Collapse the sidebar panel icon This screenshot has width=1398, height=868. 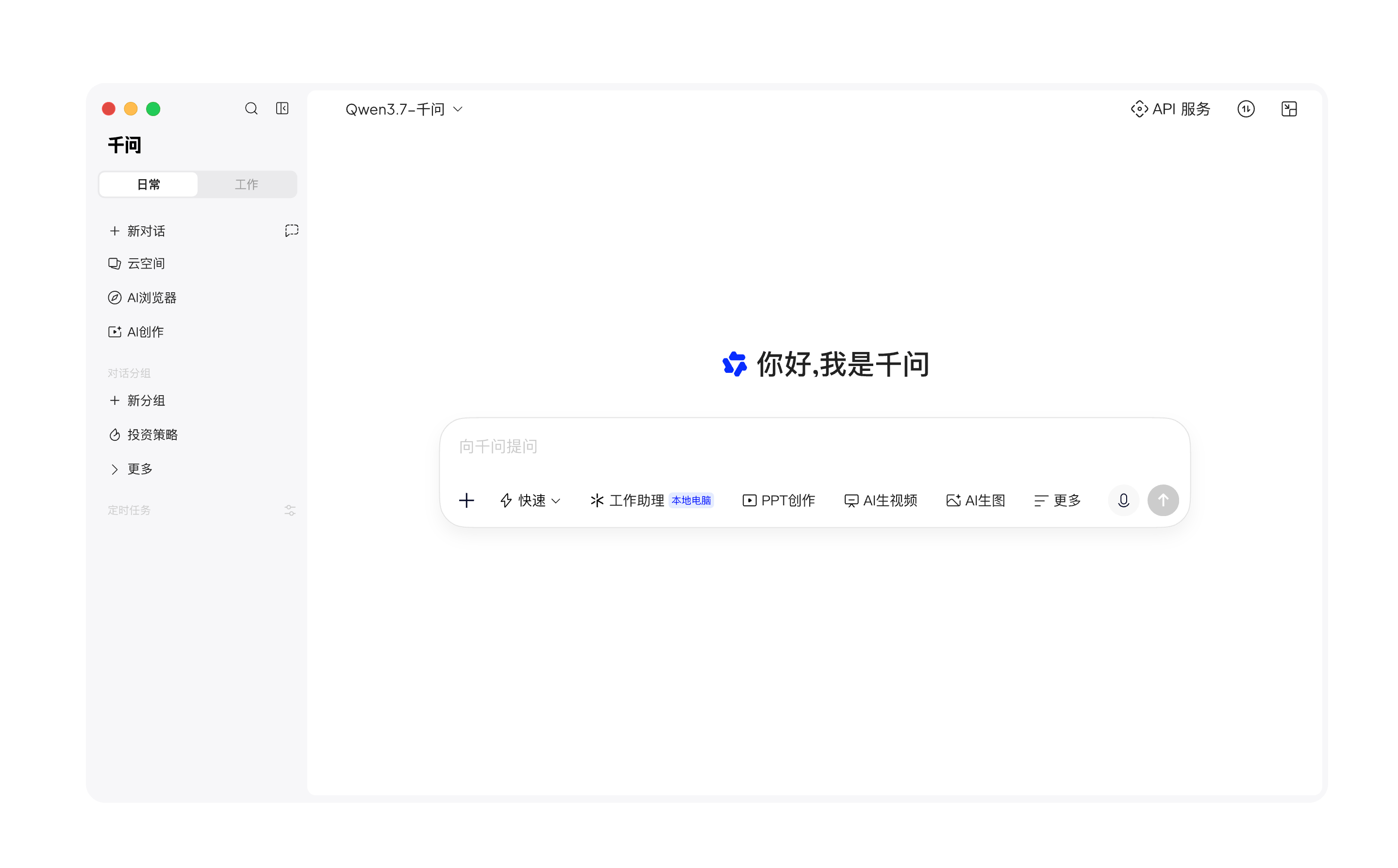(283, 109)
